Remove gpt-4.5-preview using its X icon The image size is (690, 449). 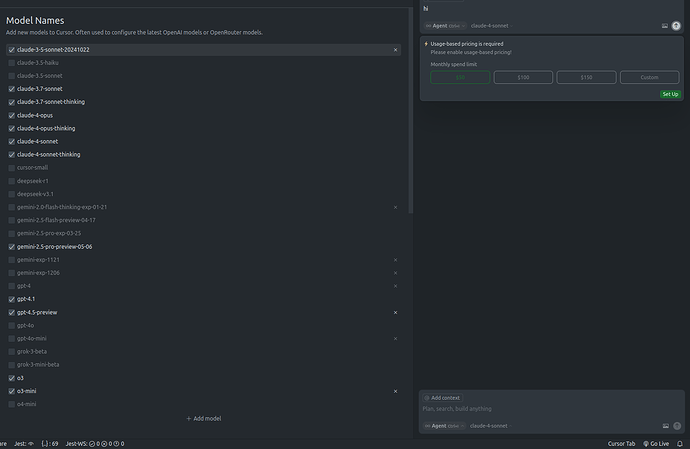395,313
